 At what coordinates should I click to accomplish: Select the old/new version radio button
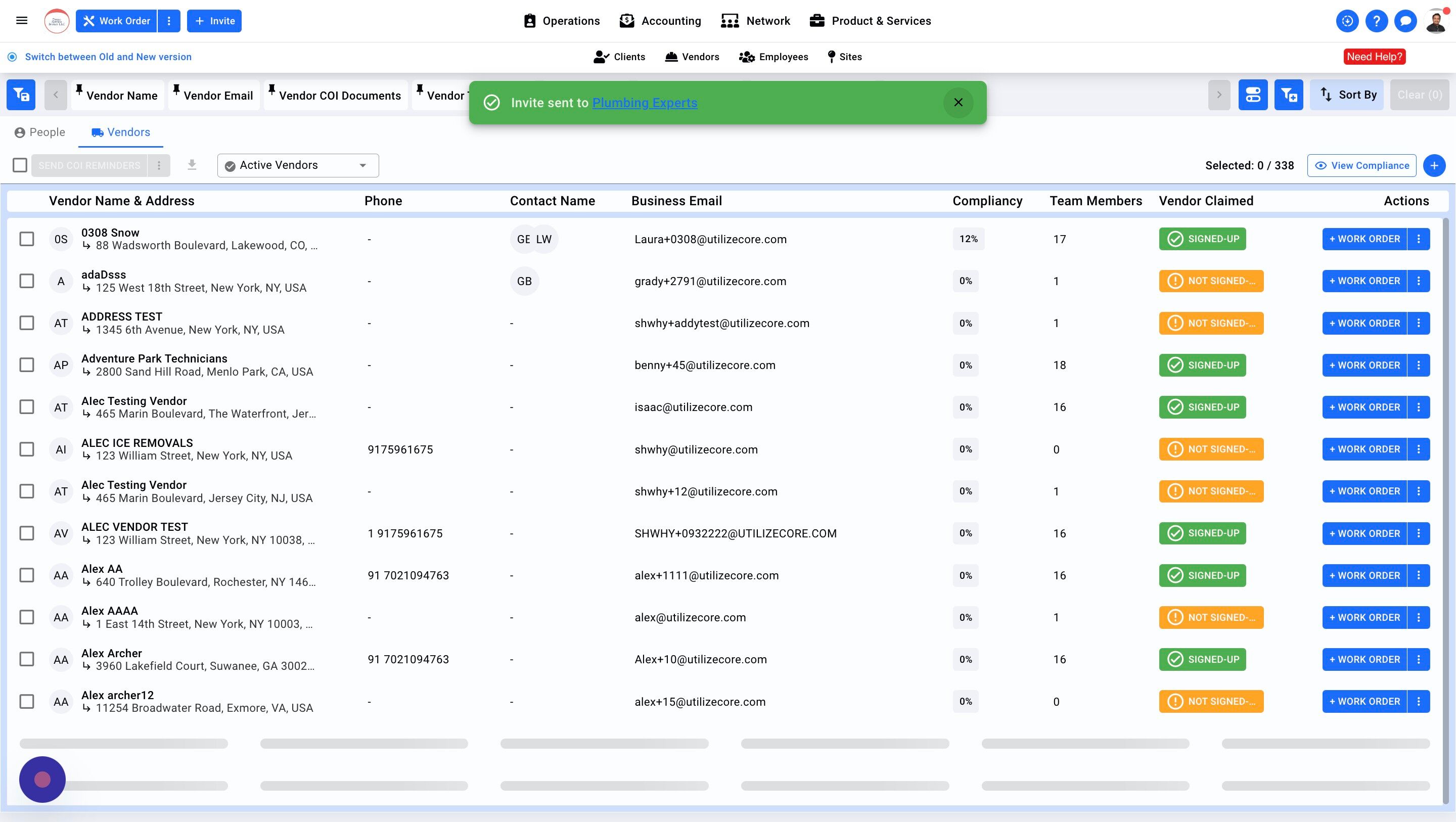pos(12,57)
